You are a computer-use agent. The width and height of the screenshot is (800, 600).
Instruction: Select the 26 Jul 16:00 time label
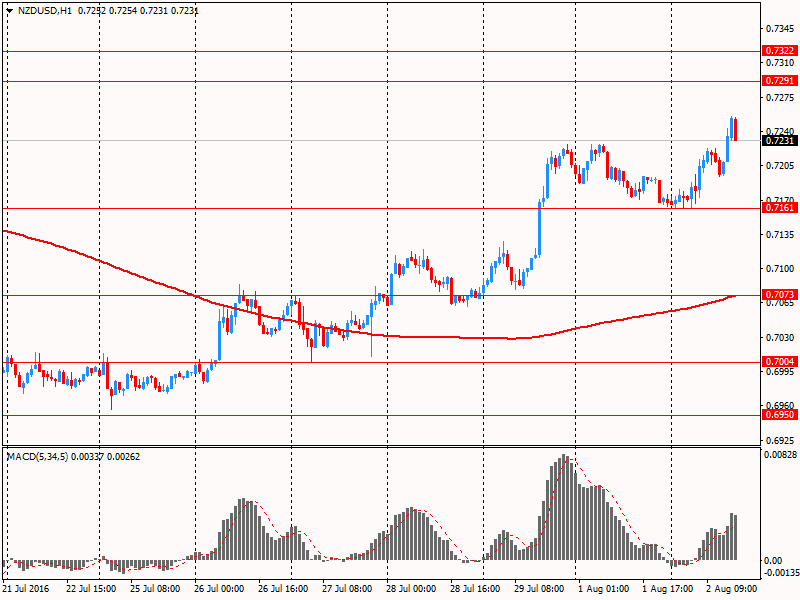coord(283,589)
